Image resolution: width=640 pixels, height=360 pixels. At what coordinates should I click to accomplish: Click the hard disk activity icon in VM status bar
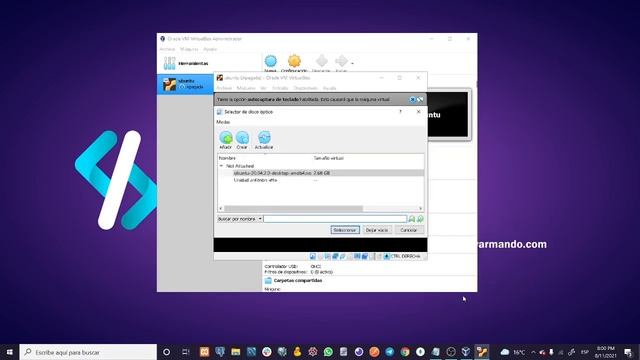(x=313, y=256)
